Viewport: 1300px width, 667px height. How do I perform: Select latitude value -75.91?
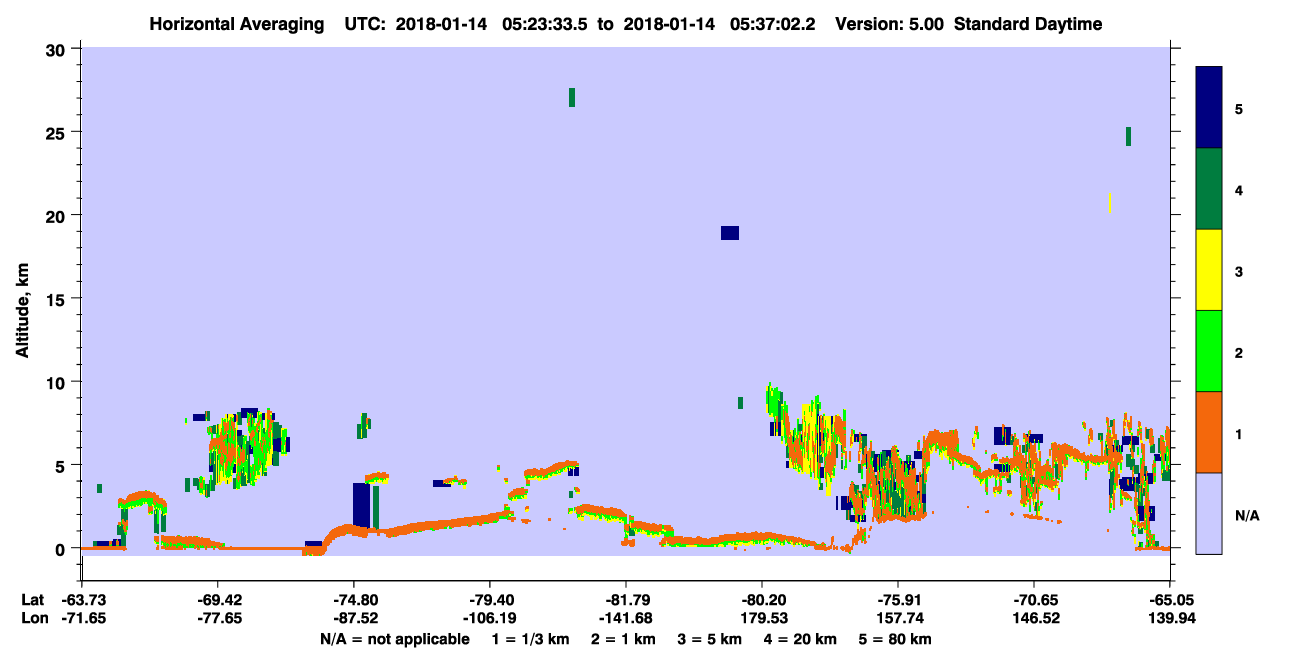pyautogui.click(x=898, y=600)
